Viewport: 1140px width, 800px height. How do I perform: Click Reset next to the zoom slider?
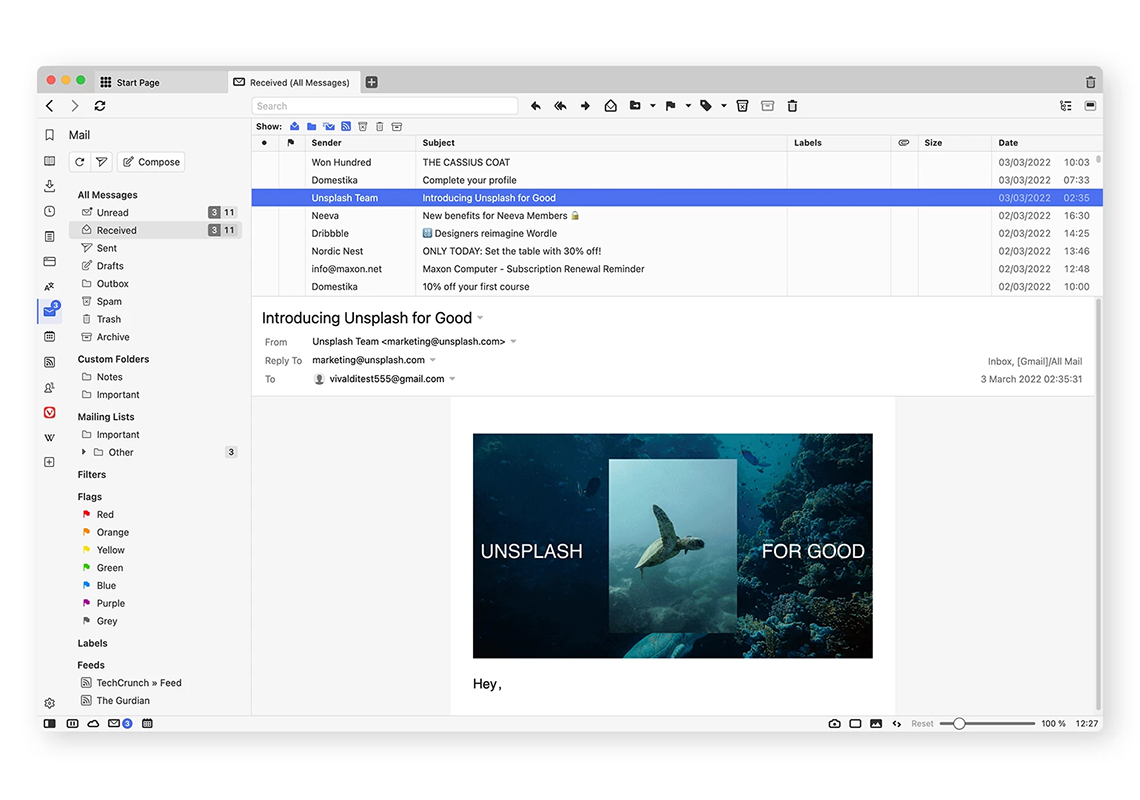pos(922,723)
